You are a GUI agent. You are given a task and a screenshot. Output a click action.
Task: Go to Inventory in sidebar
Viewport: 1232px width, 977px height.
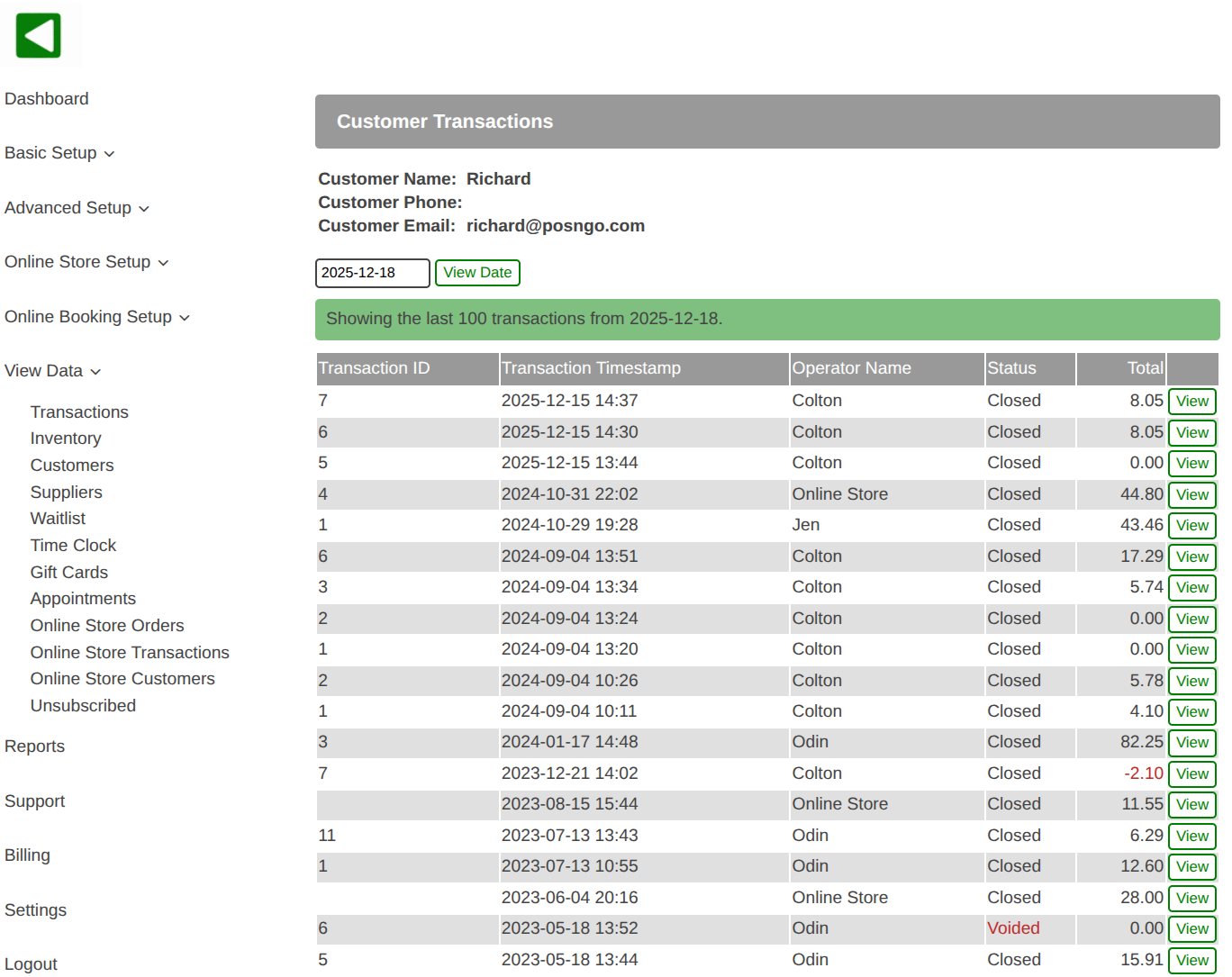[66, 439]
